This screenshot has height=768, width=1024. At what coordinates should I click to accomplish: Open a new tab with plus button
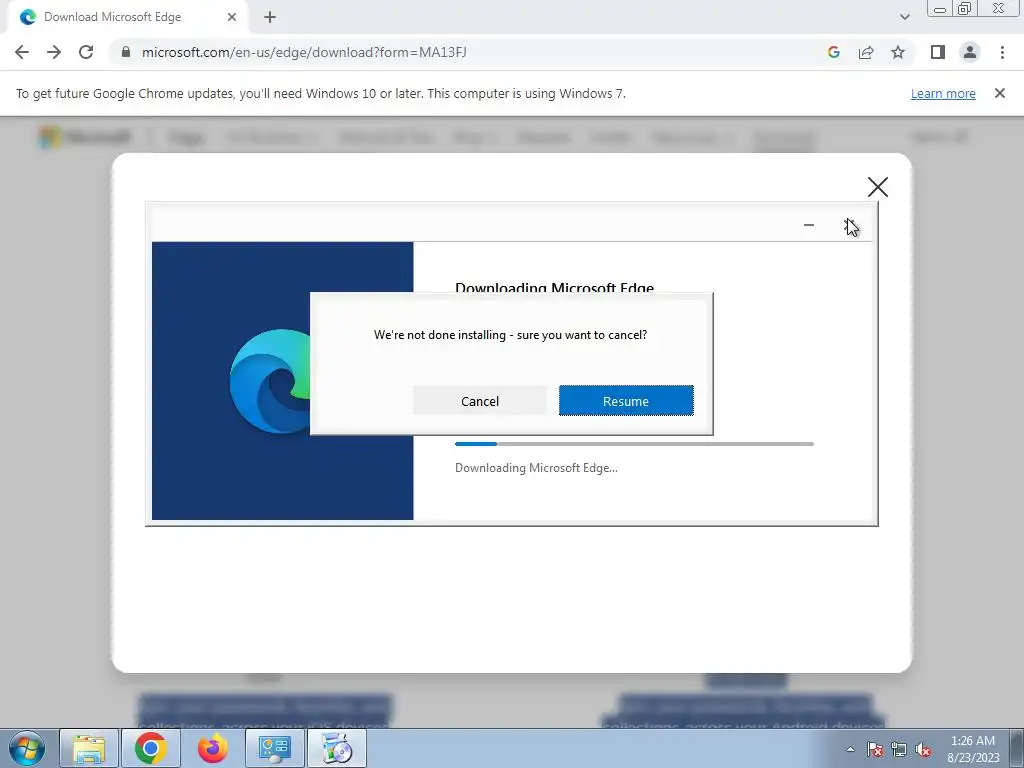tap(270, 17)
